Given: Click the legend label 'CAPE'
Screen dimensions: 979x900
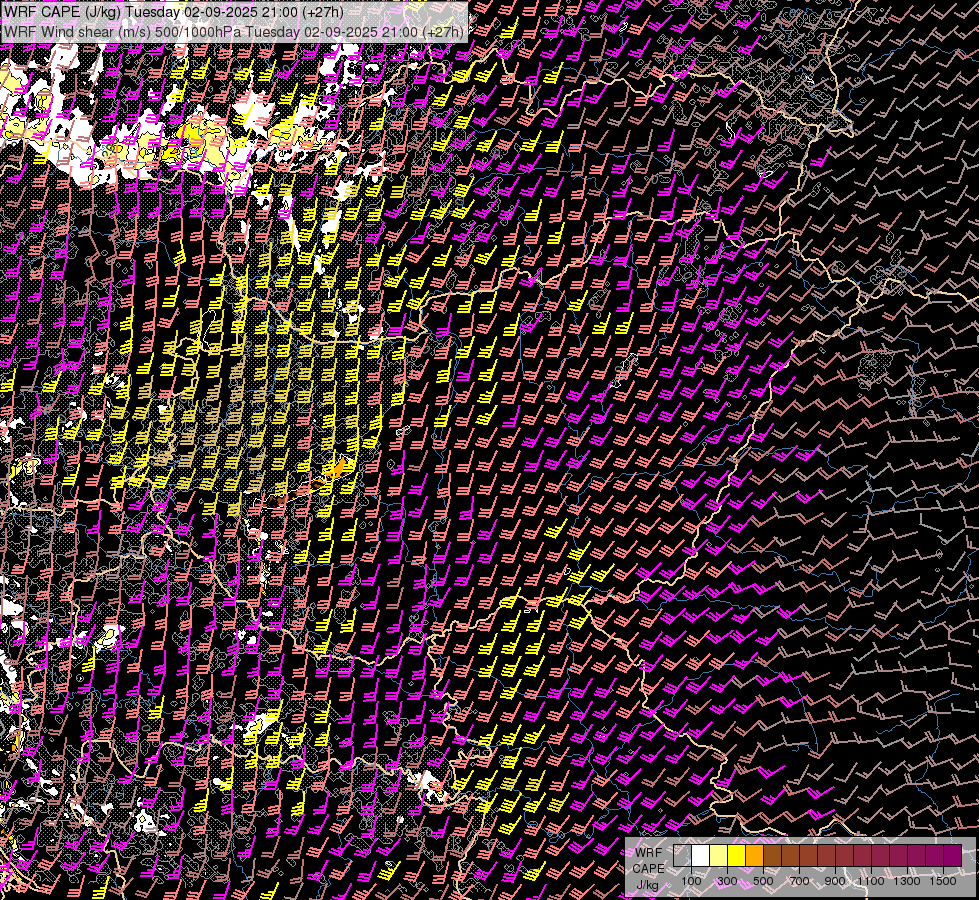Looking at the screenshot, I should pos(649,869).
